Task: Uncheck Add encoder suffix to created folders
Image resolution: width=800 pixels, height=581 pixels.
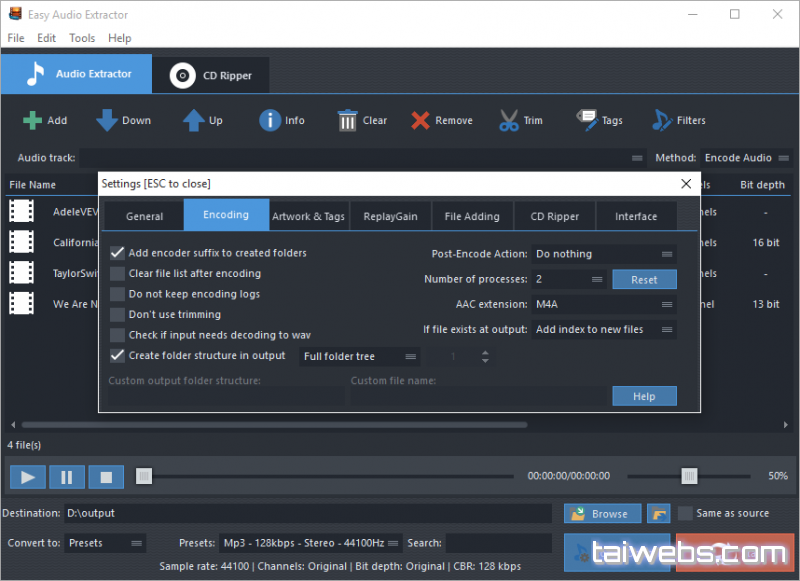Action: coord(119,253)
